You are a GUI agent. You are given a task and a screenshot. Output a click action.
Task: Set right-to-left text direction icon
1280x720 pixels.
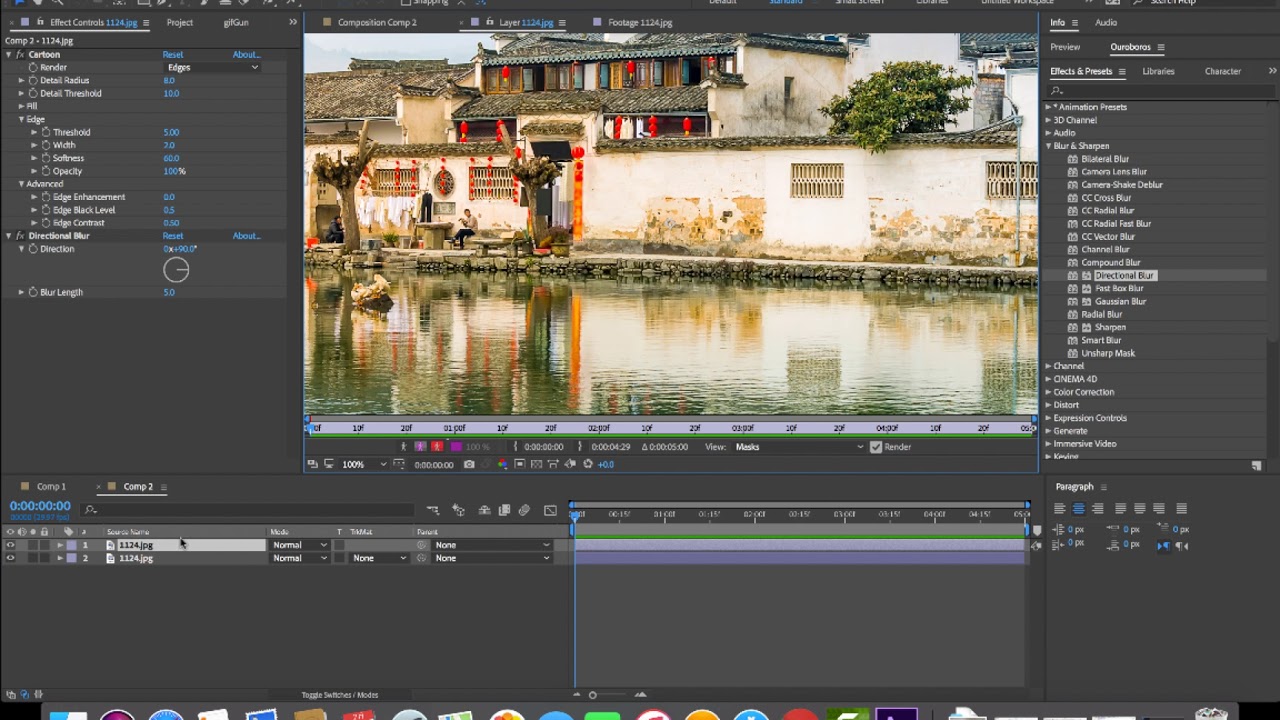pyautogui.click(x=1182, y=546)
